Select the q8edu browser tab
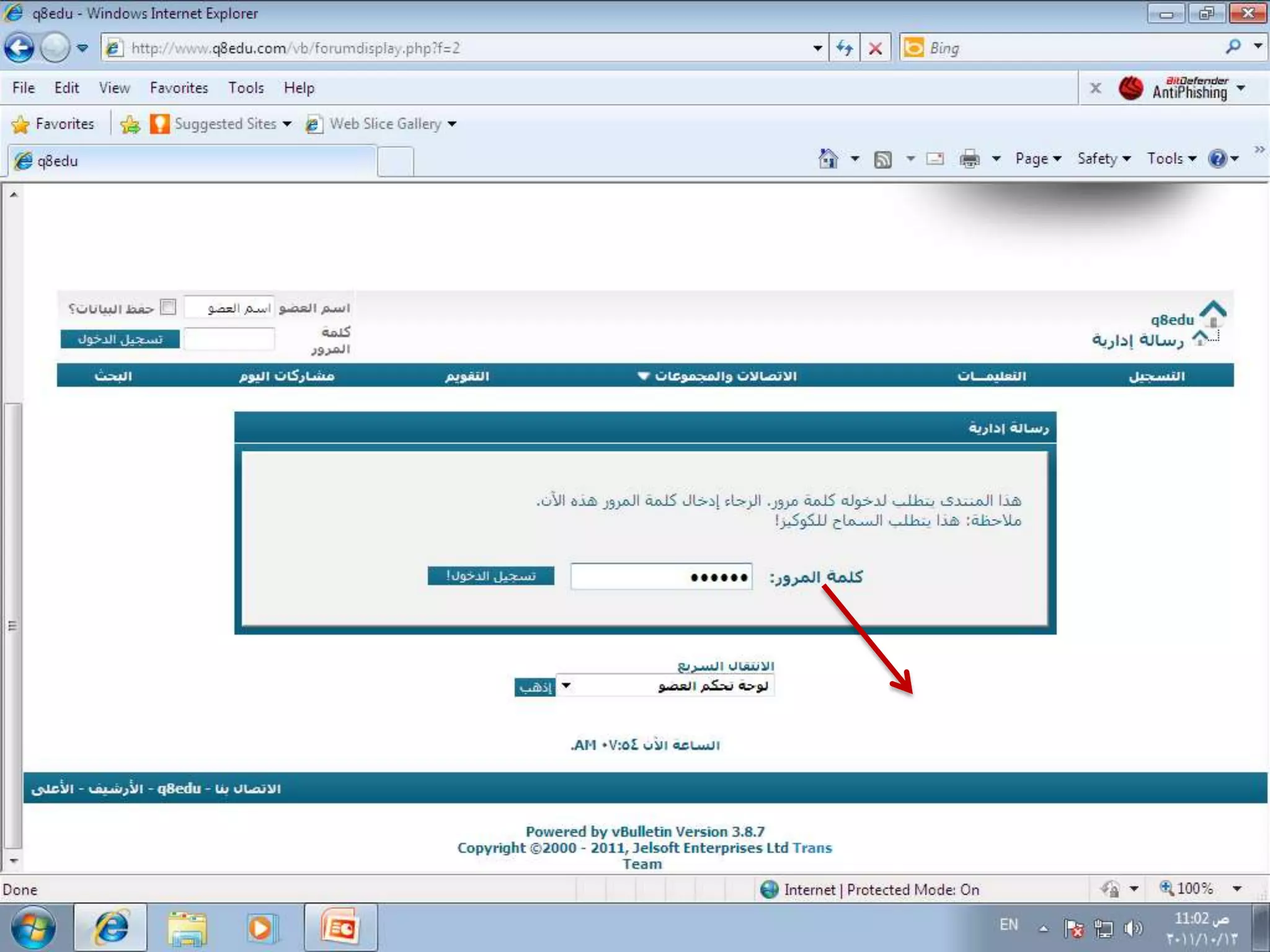 point(192,161)
